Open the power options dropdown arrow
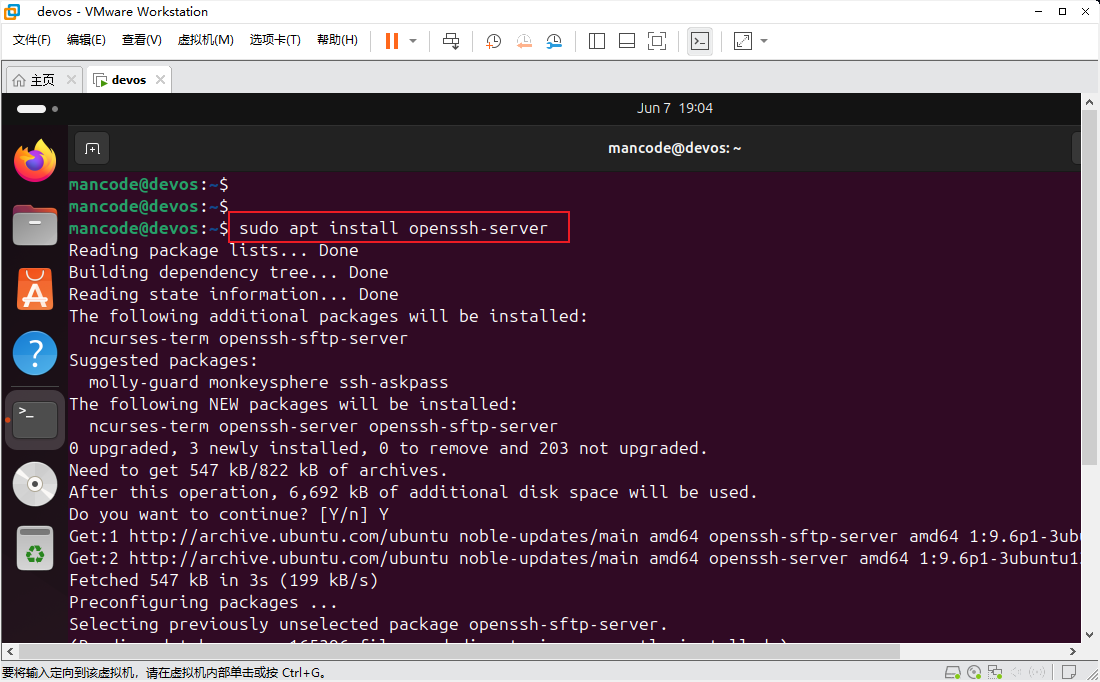The width and height of the screenshot is (1100, 682). coord(413,41)
